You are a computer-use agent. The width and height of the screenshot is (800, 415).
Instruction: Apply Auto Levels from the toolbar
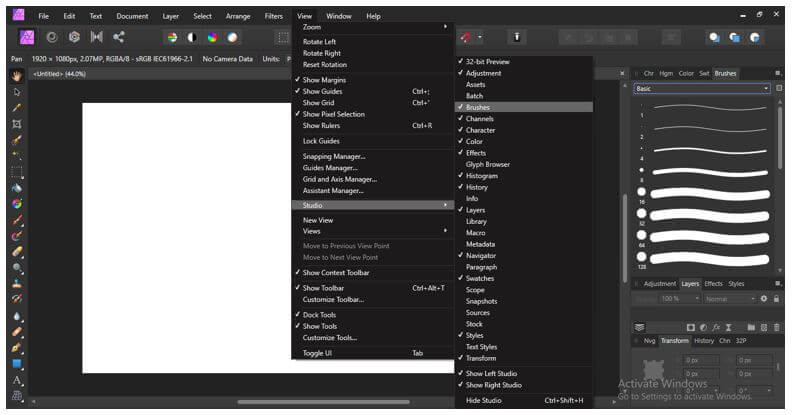(172, 37)
